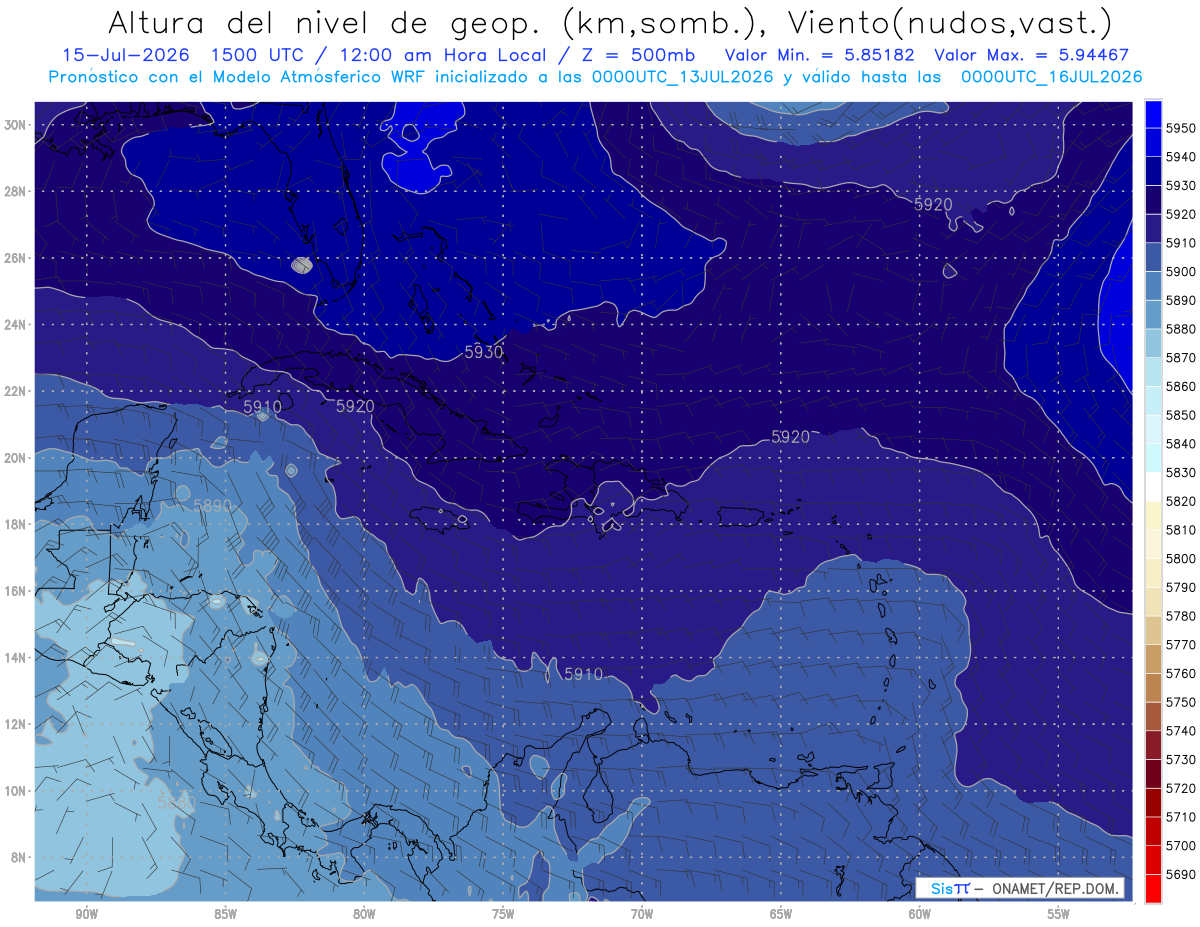Click the 5820 value in the color legend

click(1181, 501)
